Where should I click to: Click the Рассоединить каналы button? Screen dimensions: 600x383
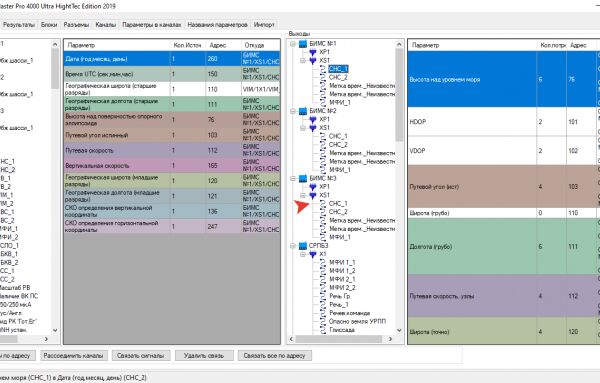click(73, 355)
